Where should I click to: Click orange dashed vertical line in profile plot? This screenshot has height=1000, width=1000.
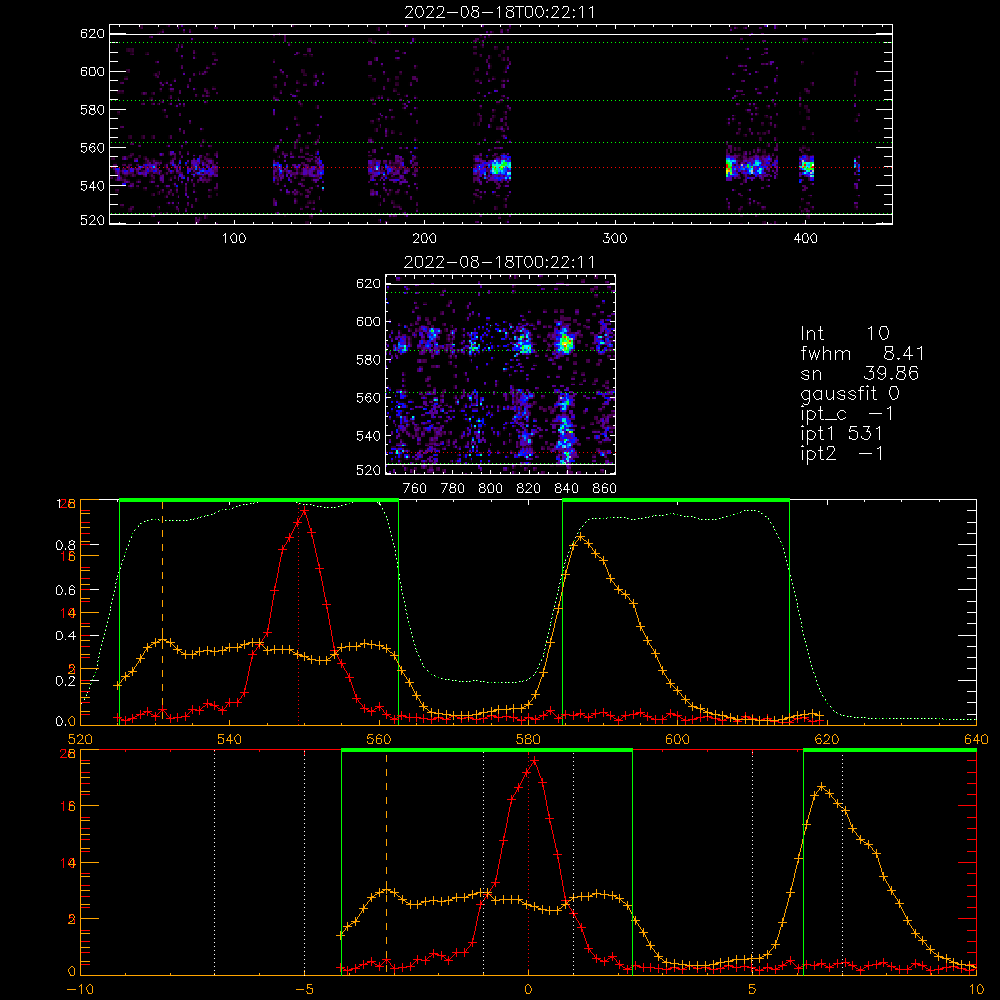click(x=162, y=612)
